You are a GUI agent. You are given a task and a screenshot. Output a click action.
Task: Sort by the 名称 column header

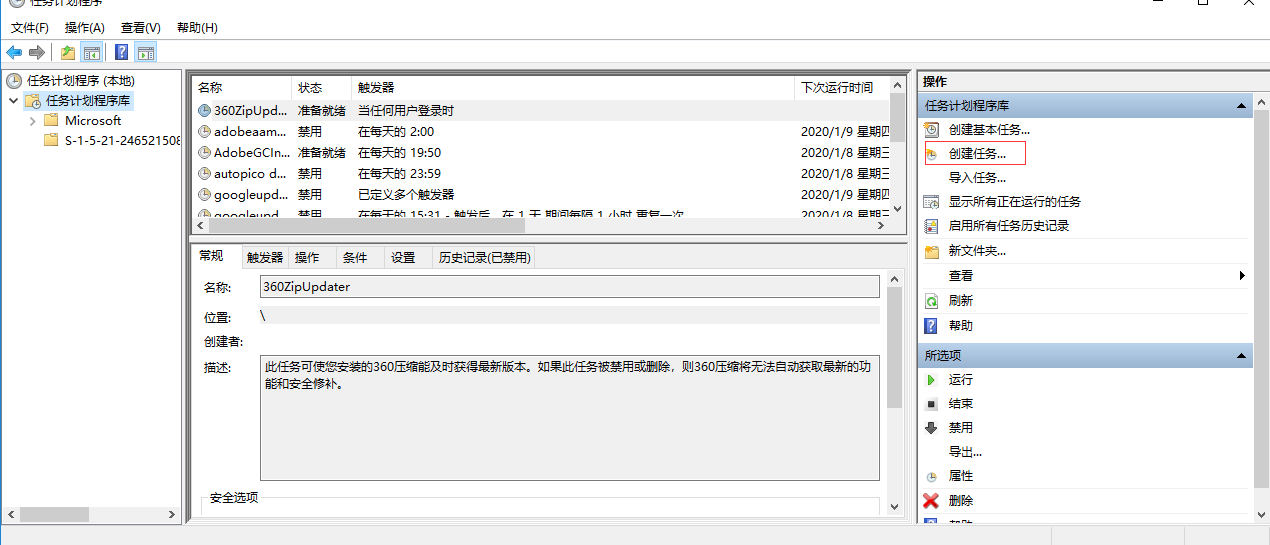coord(241,88)
